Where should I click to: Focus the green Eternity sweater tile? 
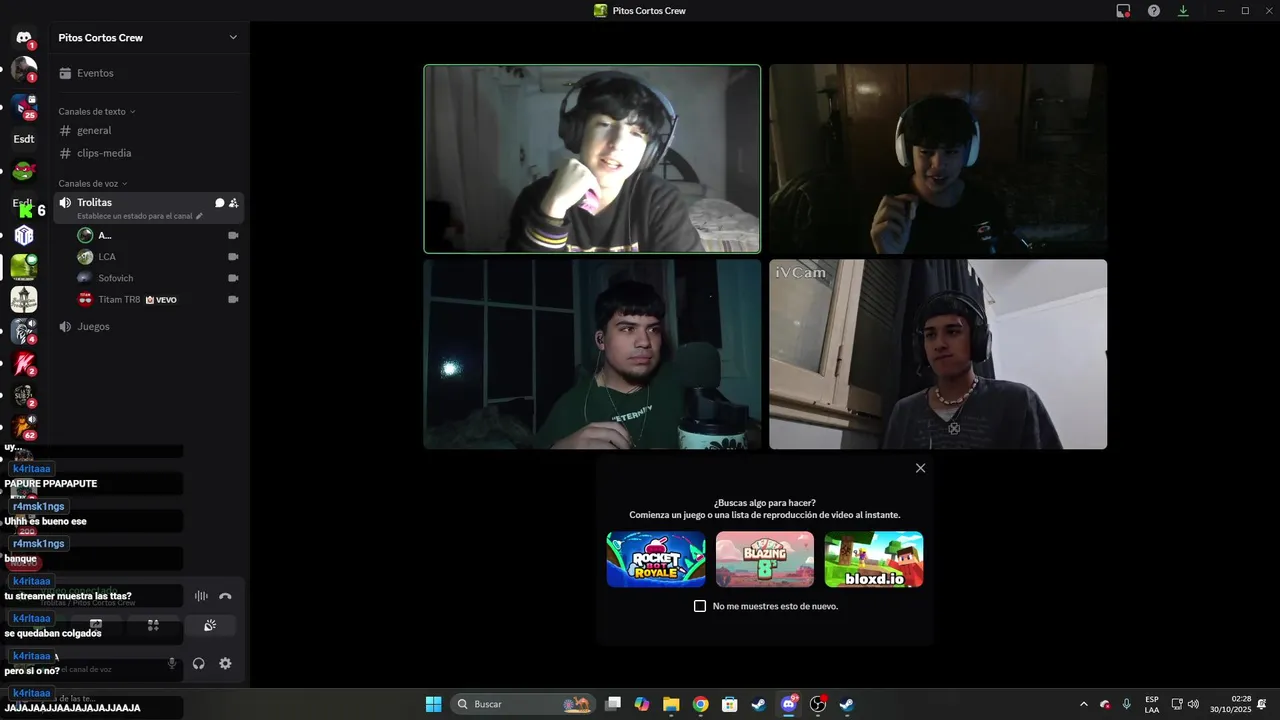592,354
